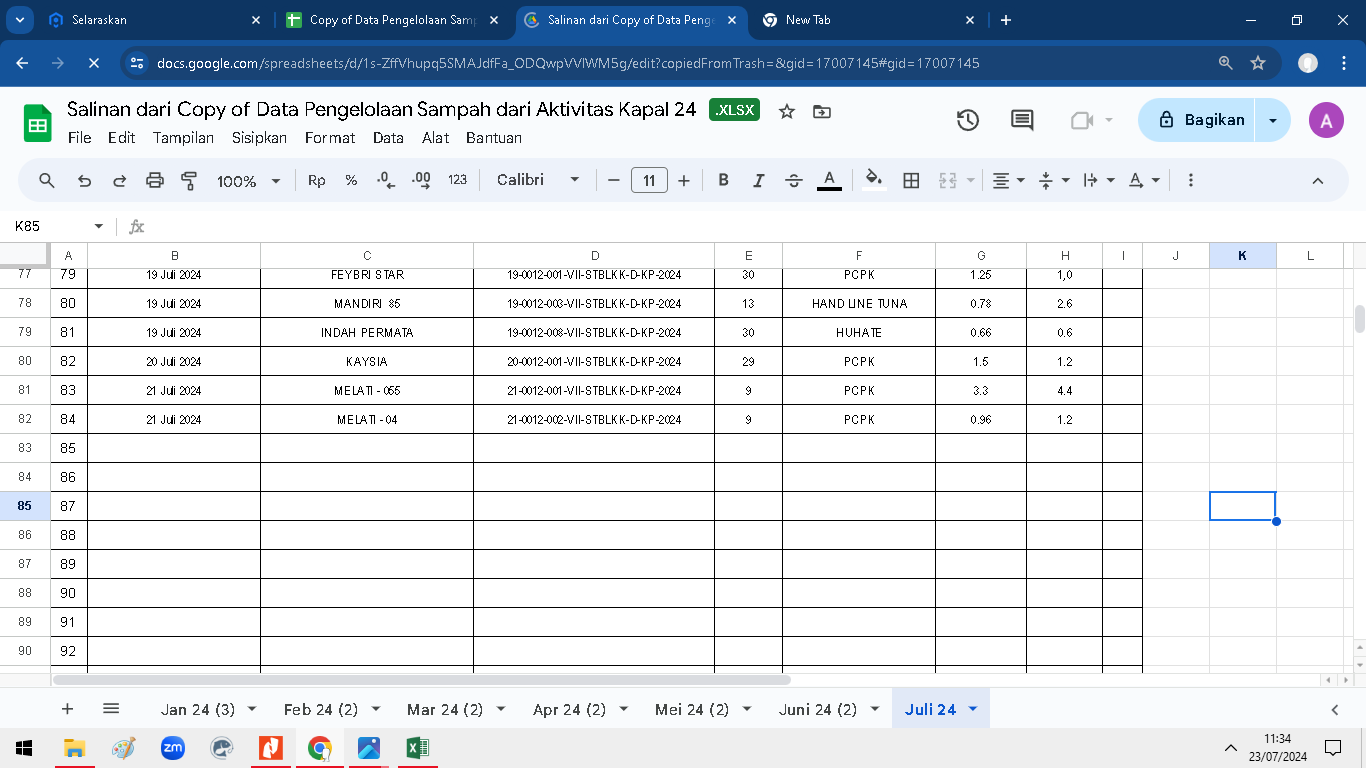Image resolution: width=1366 pixels, height=768 pixels.
Task: Switch to the Feb 24 (2) sheet
Action: (x=321, y=709)
